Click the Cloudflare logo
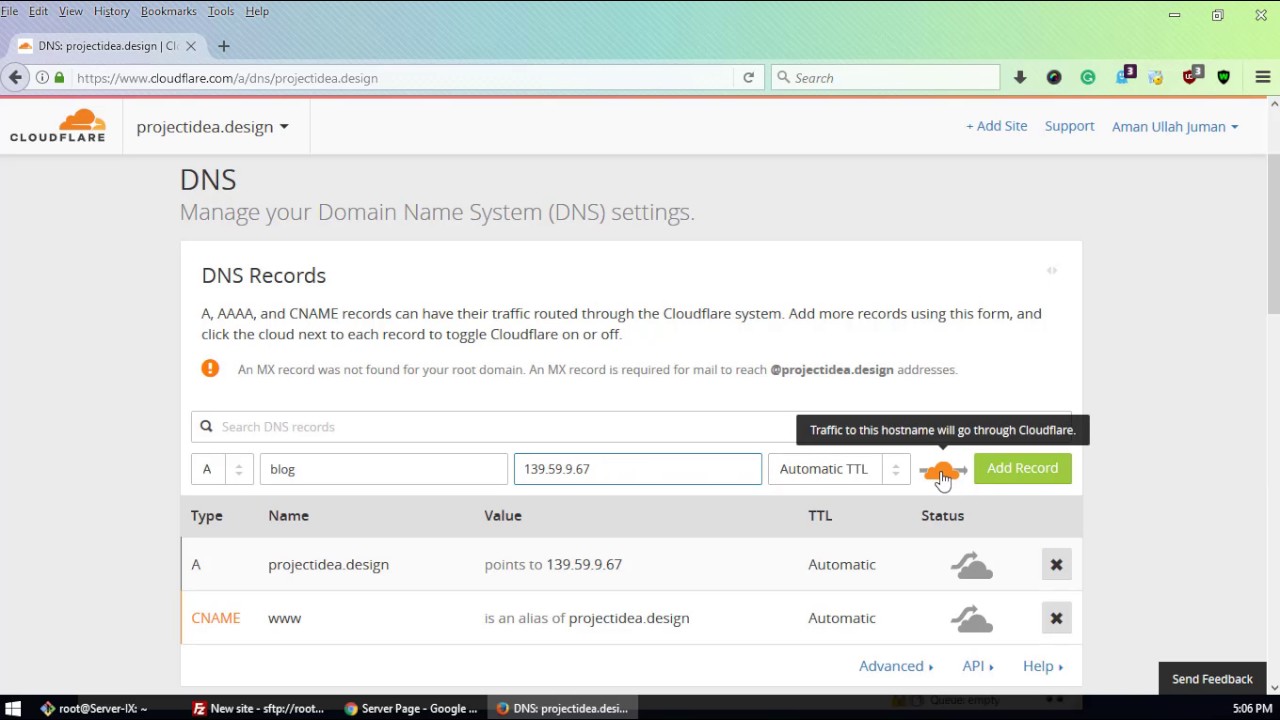1280x720 pixels. click(x=57, y=126)
